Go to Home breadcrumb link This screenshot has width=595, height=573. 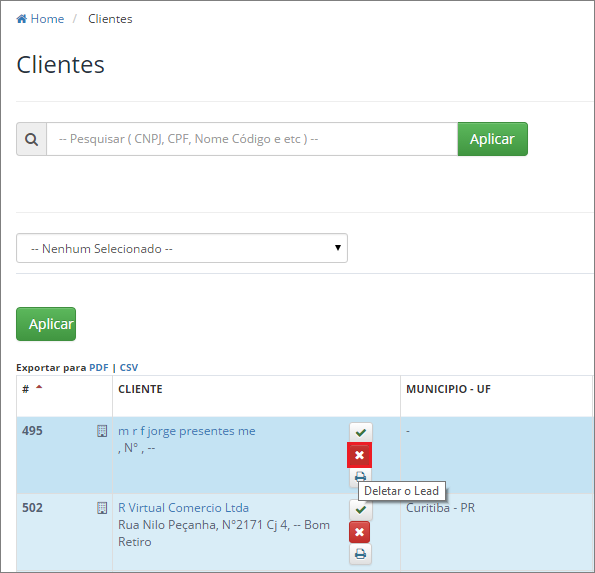pyautogui.click(x=47, y=19)
